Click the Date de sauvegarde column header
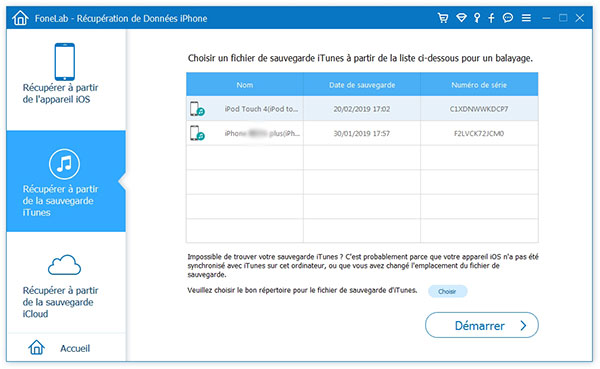The height and width of the screenshot is (369, 600). click(x=362, y=85)
